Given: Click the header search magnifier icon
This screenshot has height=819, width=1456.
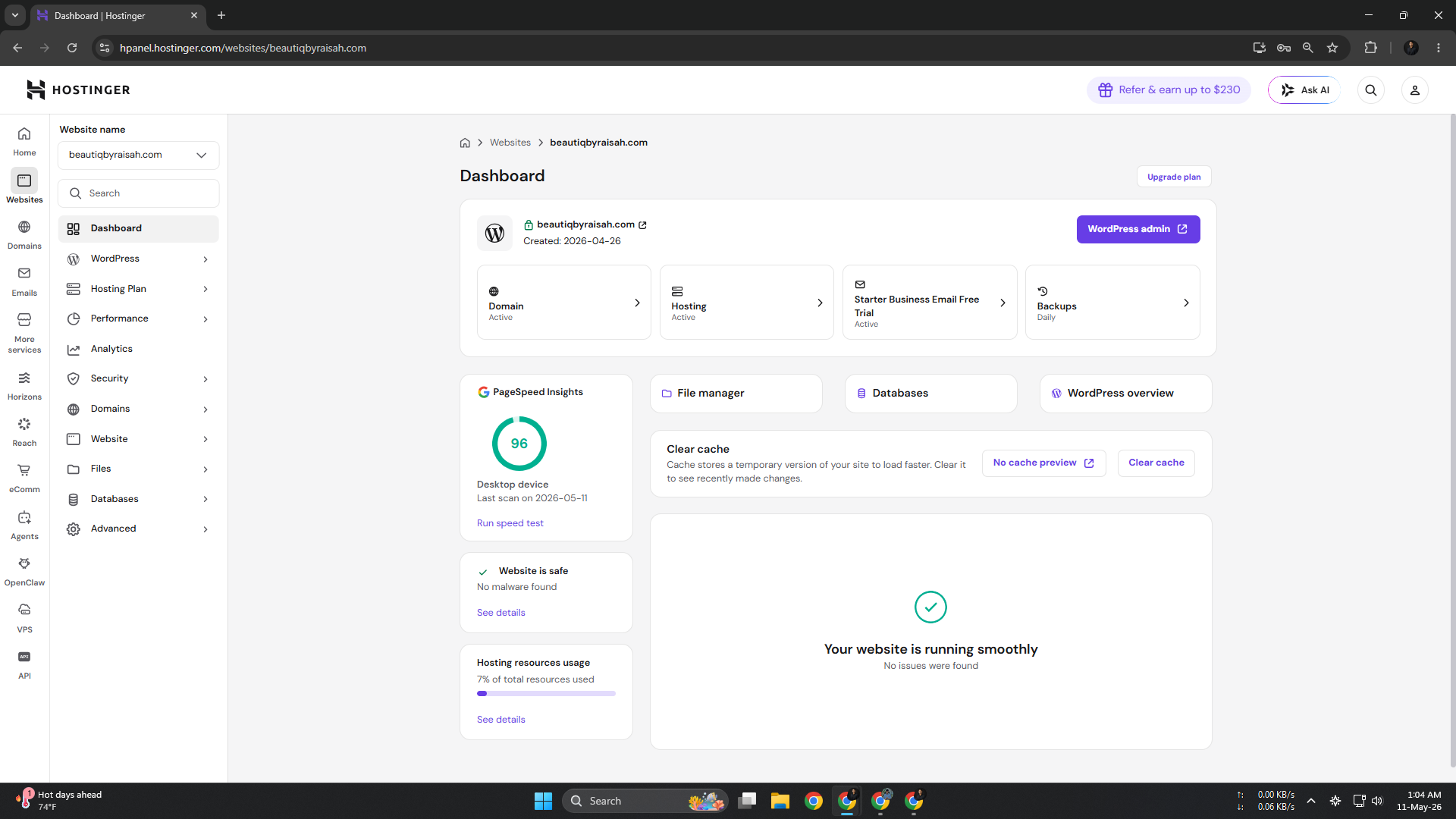Looking at the screenshot, I should 1370,90.
